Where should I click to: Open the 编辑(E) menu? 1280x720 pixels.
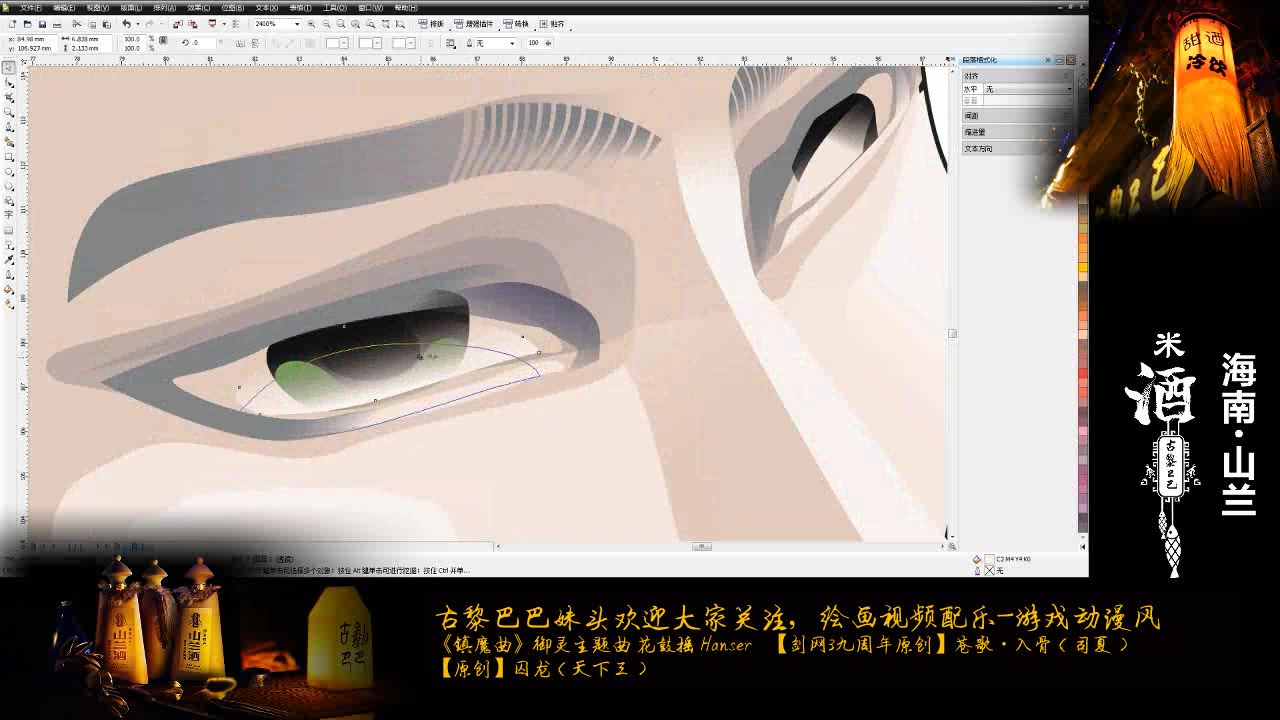64,8
